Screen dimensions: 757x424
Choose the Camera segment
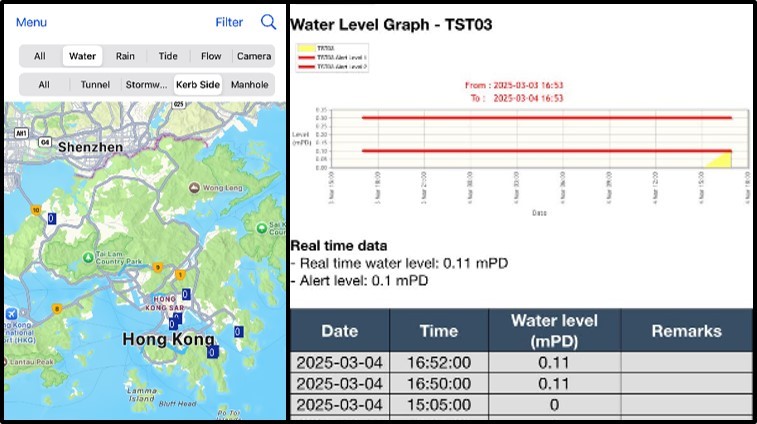pyautogui.click(x=254, y=57)
